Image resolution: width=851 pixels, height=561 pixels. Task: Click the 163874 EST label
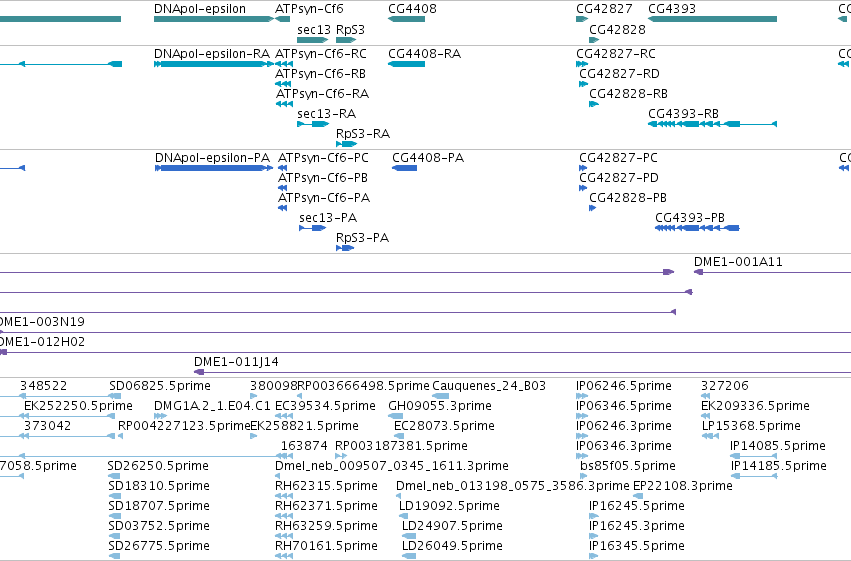coord(304,447)
